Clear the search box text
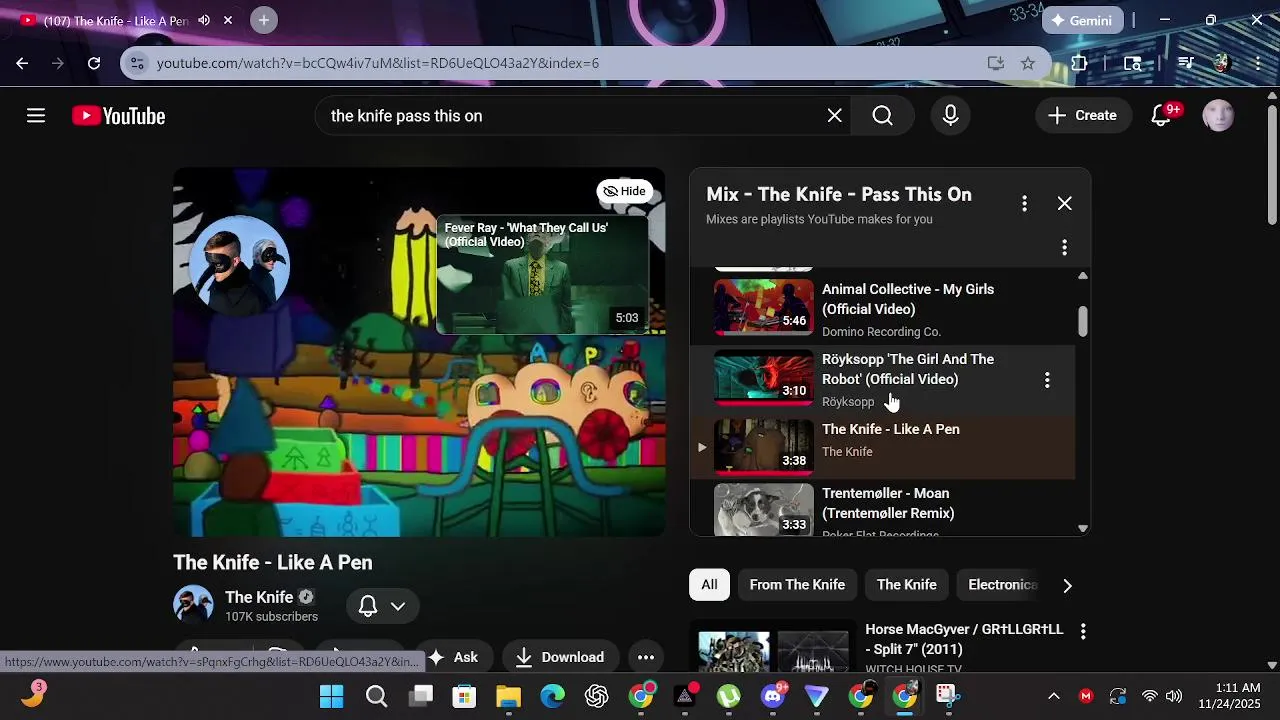The image size is (1280, 720). (x=835, y=116)
